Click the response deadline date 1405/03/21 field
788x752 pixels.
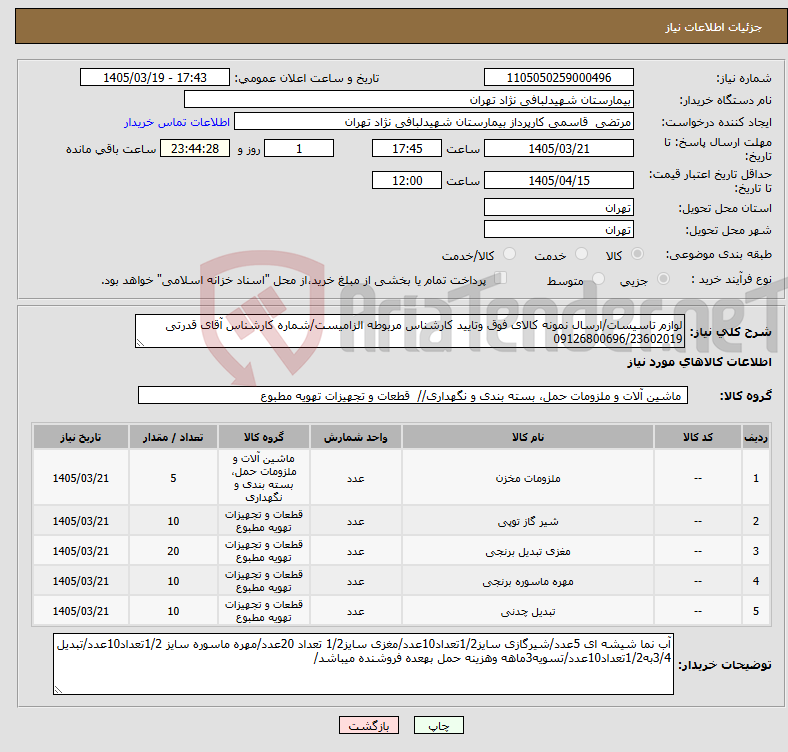click(x=558, y=148)
